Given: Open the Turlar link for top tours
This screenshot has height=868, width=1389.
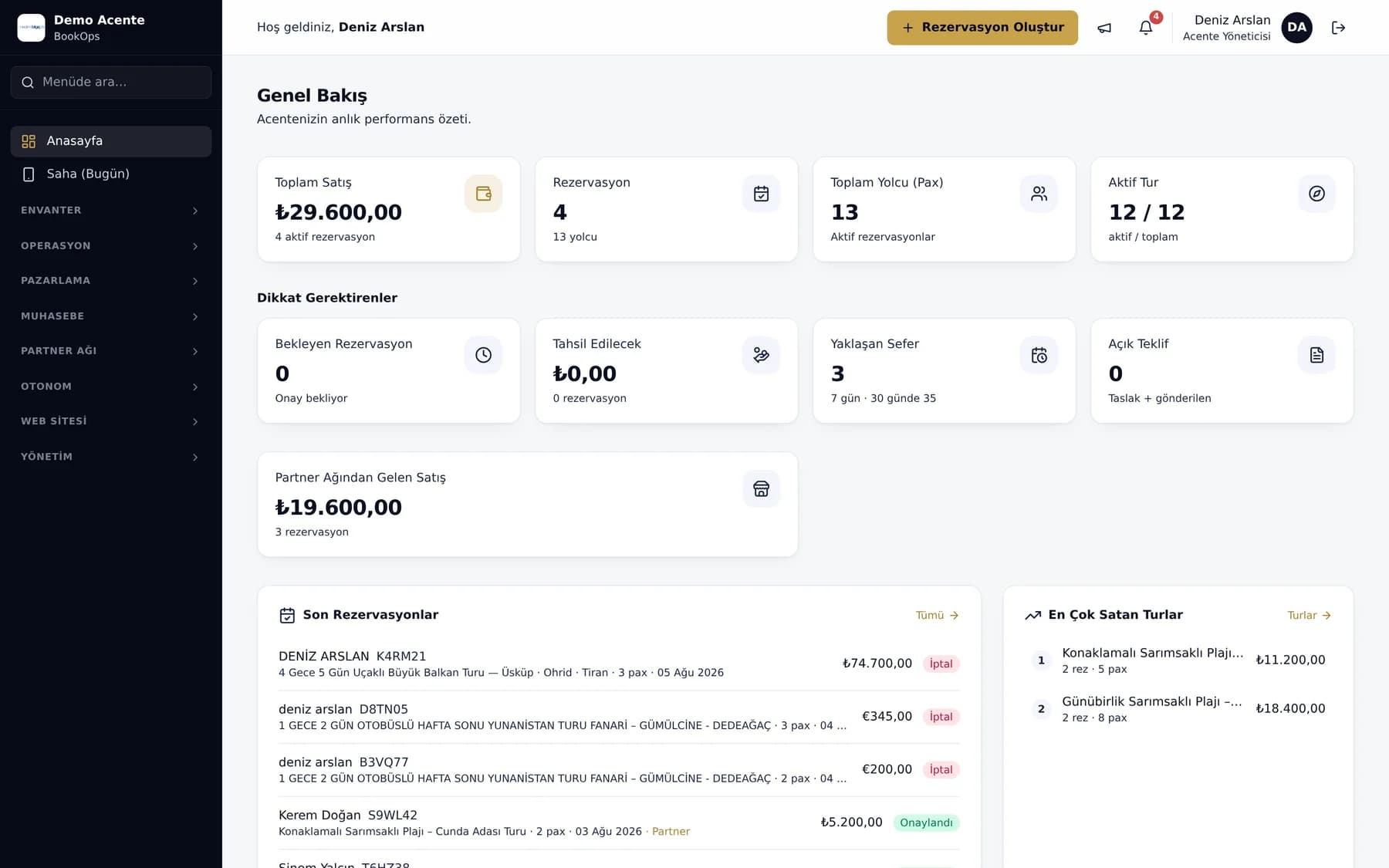Looking at the screenshot, I should pyautogui.click(x=1310, y=615).
